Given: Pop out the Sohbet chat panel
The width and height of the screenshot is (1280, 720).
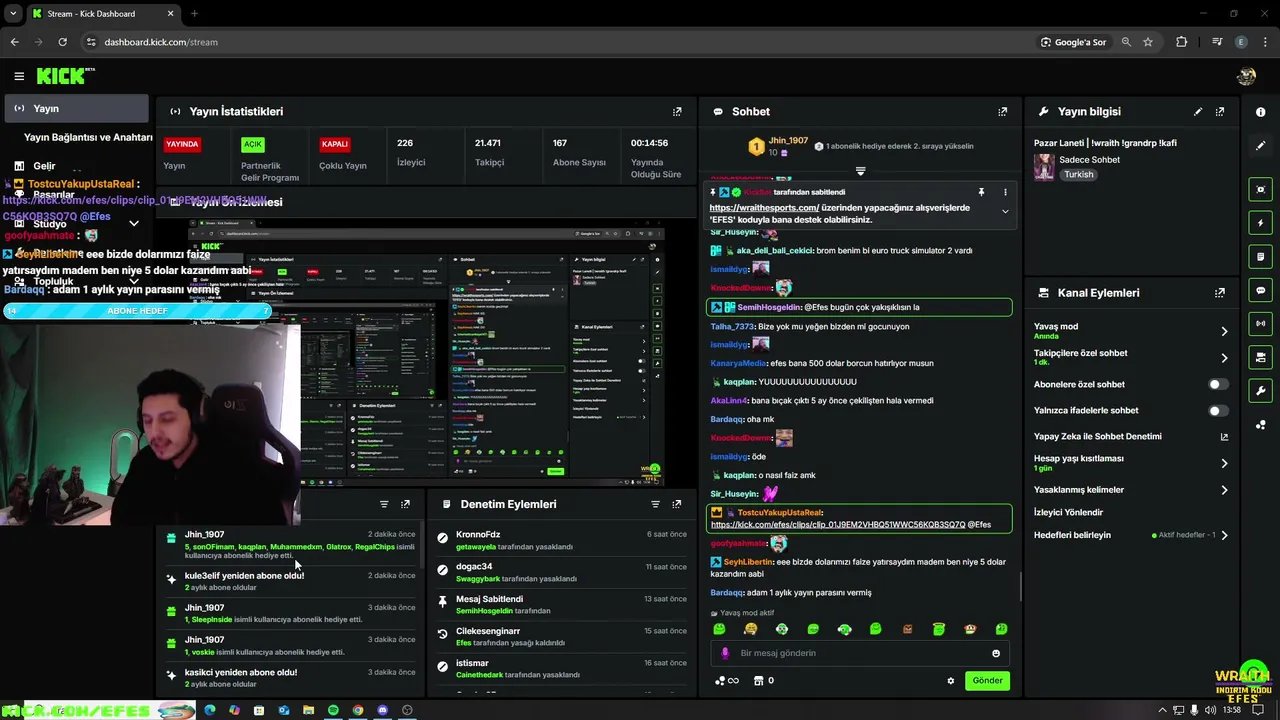Looking at the screenshot, I should (1003, 112).
